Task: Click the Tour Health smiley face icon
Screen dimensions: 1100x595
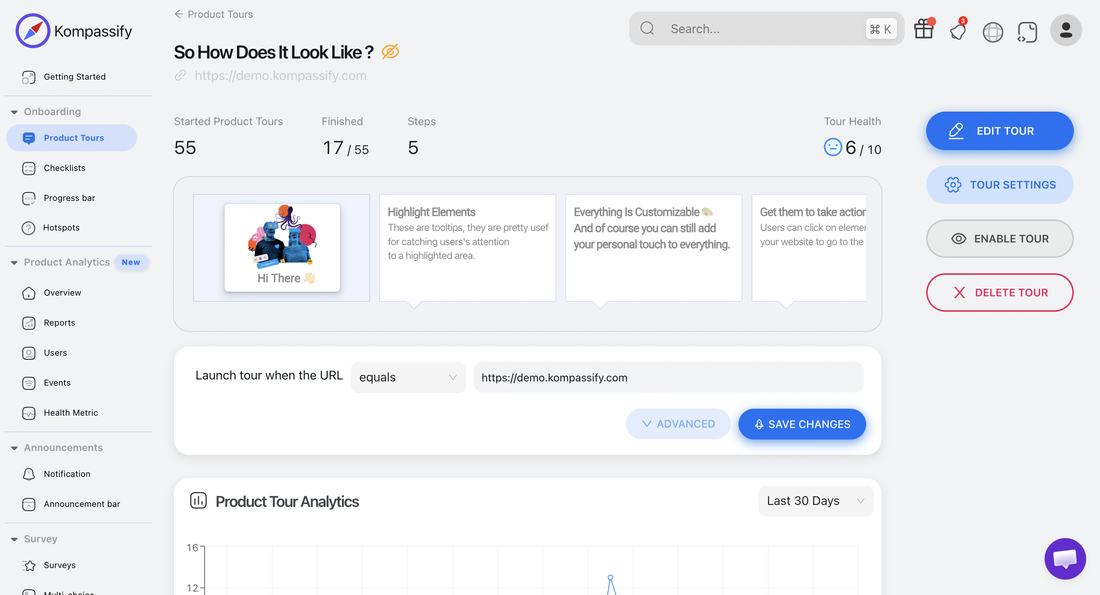Action: (x=833, y=146)
